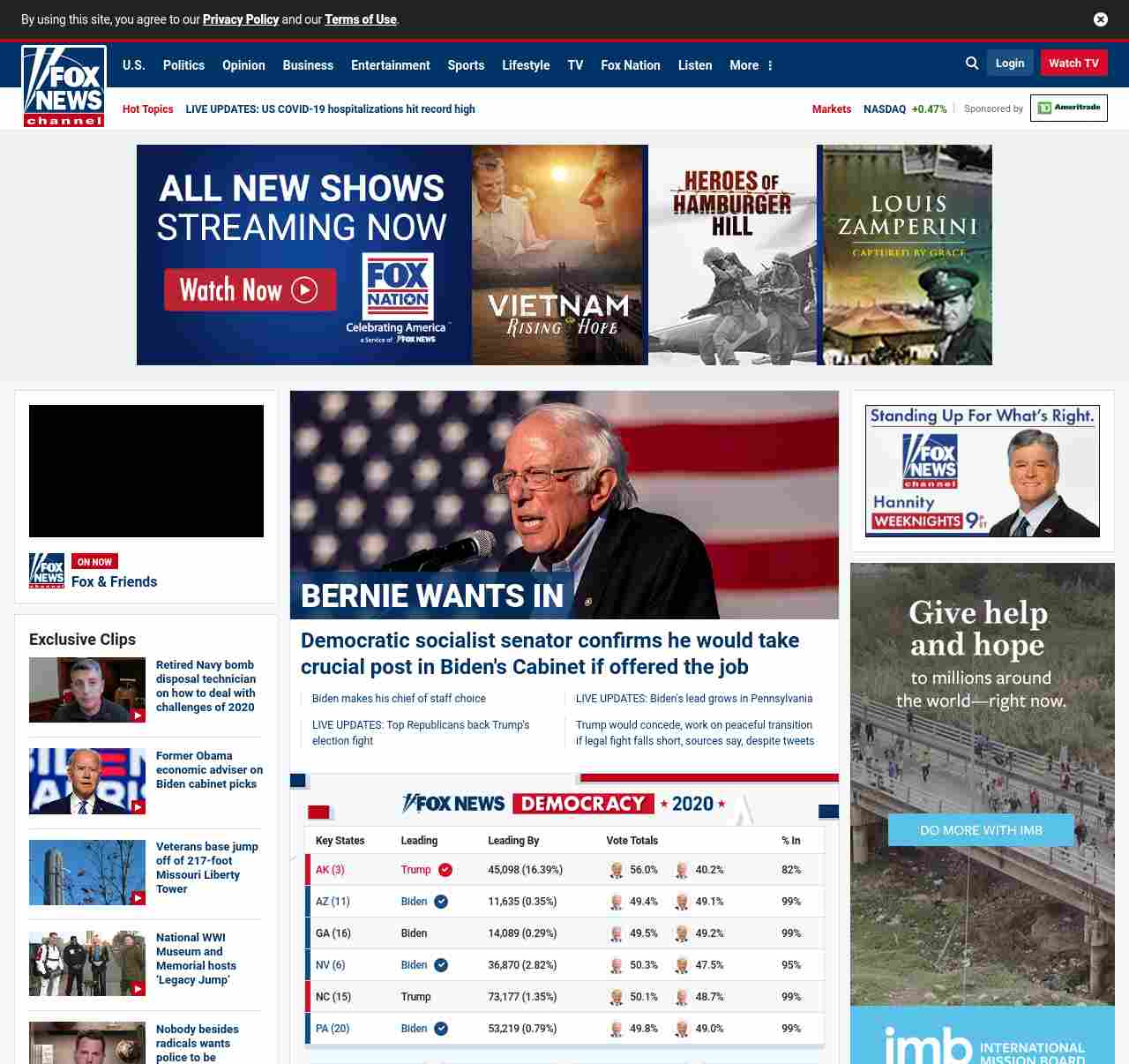Click the checkmark icon next to Alaska Trump
The height and width of the screenshot is (1064, 1129).
(445, 870)
